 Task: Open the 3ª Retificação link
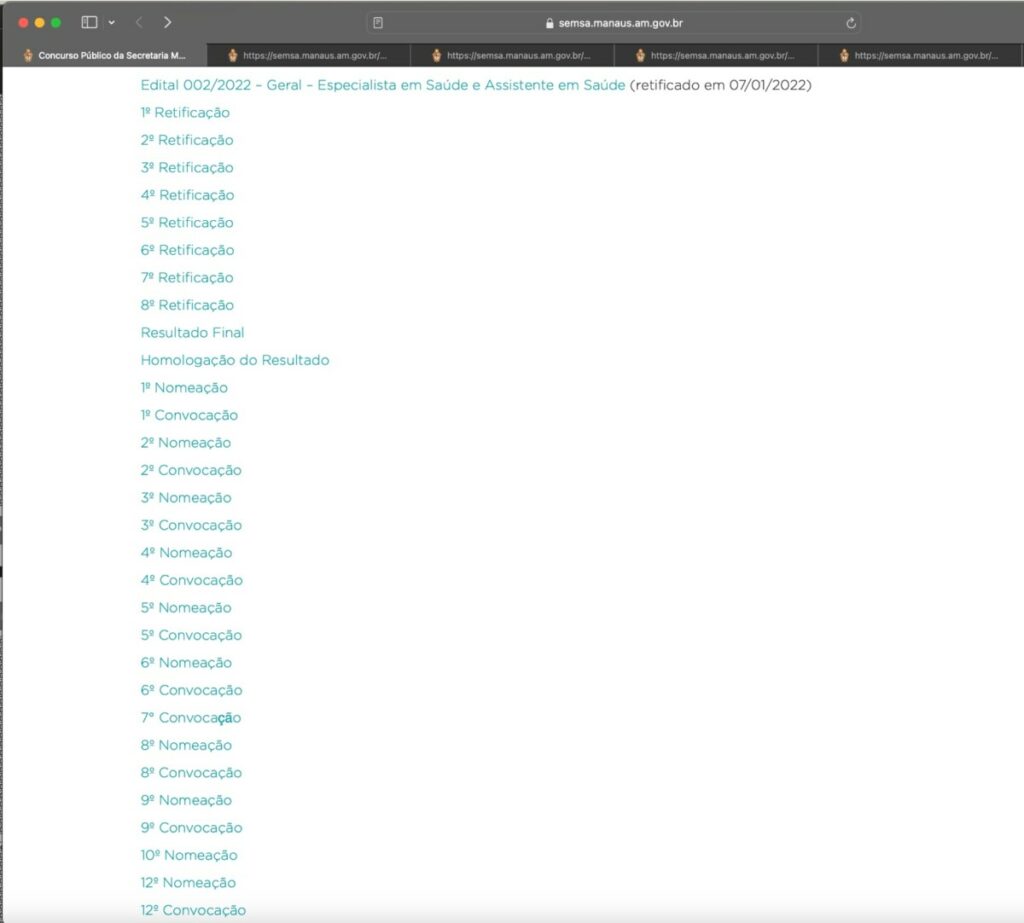coord(187,167)
